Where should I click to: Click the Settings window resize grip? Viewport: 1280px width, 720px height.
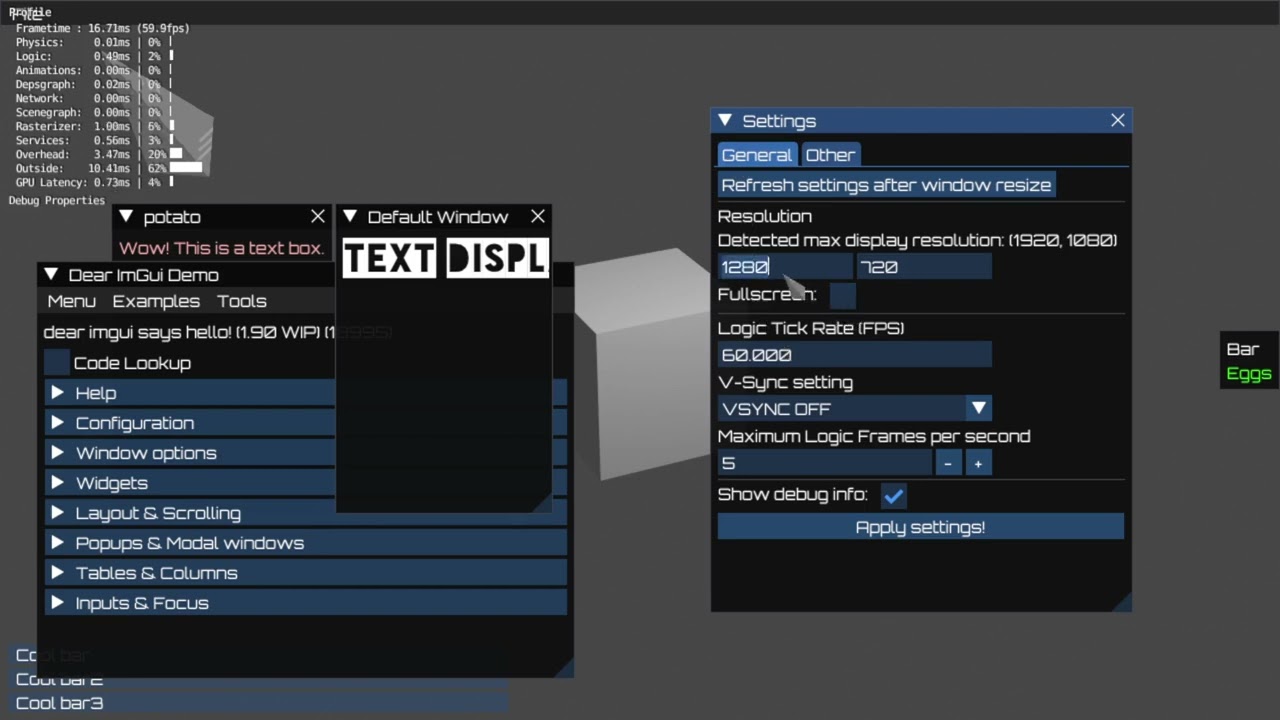point(1122,602)
